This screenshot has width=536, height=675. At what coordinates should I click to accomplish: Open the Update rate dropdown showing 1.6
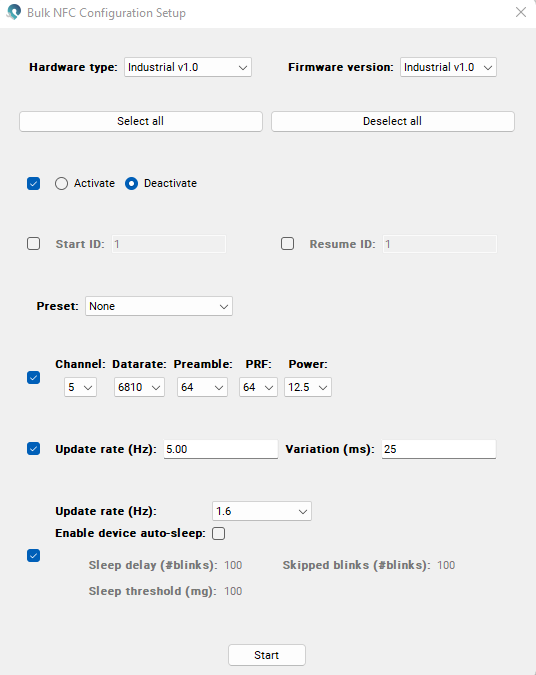(262, 511)
